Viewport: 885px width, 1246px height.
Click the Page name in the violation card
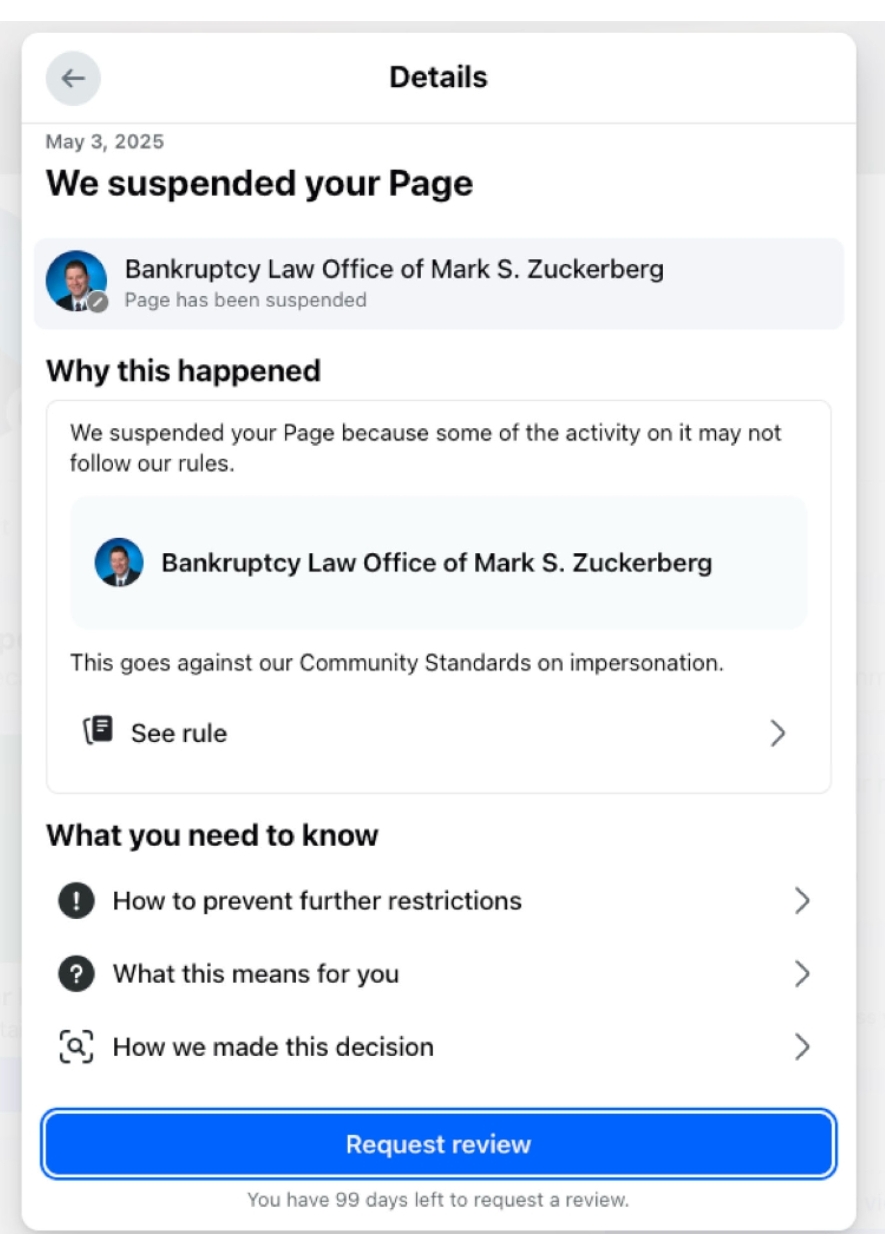436,562
